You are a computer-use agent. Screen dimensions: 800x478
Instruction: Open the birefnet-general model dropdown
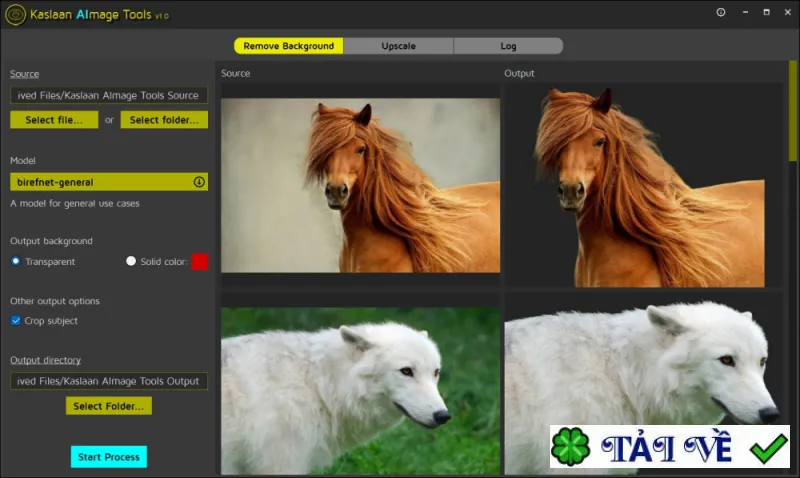click(109, 182)
